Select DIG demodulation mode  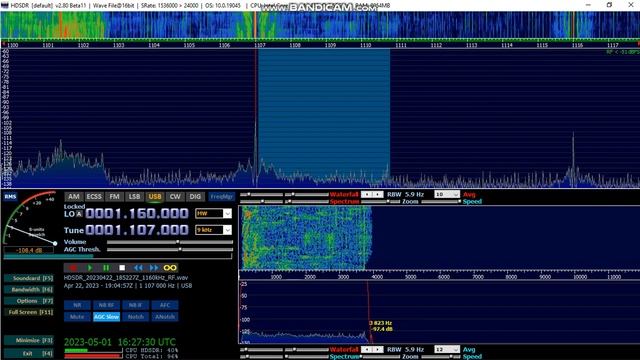point(195,197)
